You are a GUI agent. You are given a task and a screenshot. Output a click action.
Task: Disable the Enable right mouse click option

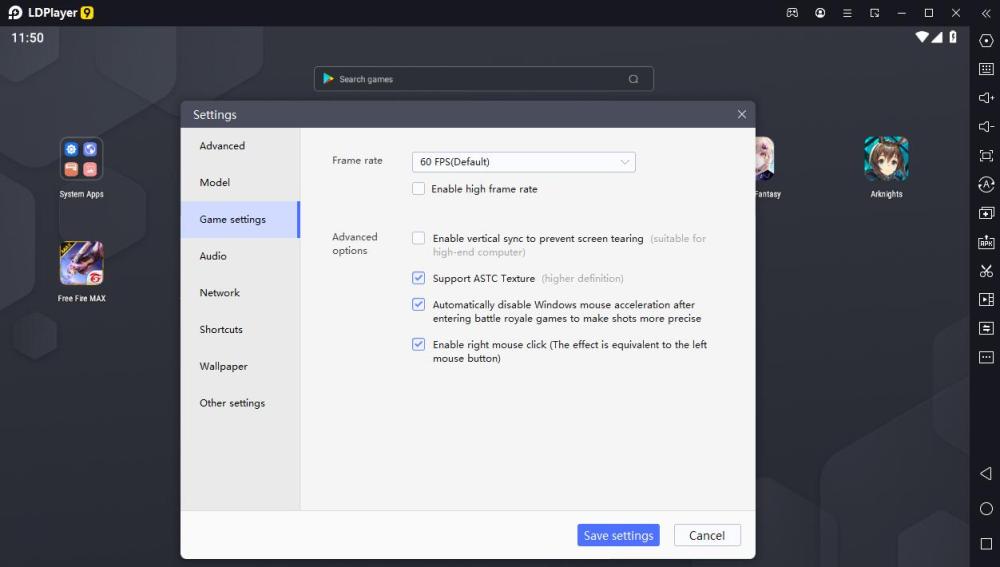419,344
